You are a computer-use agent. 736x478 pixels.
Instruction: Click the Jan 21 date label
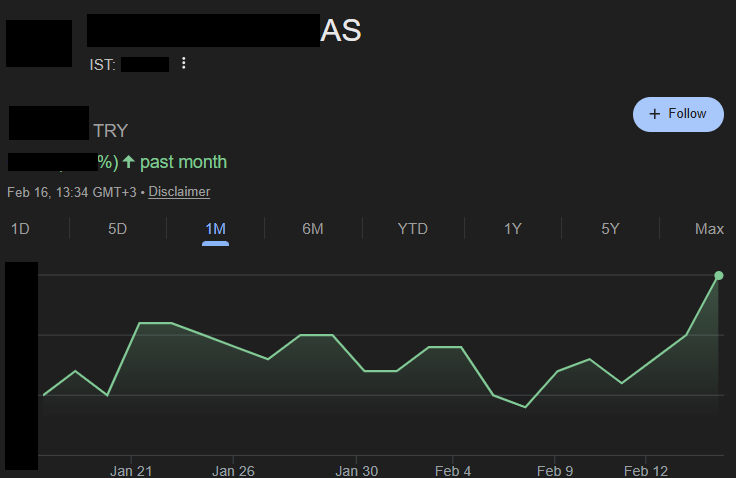click(131, 470)
